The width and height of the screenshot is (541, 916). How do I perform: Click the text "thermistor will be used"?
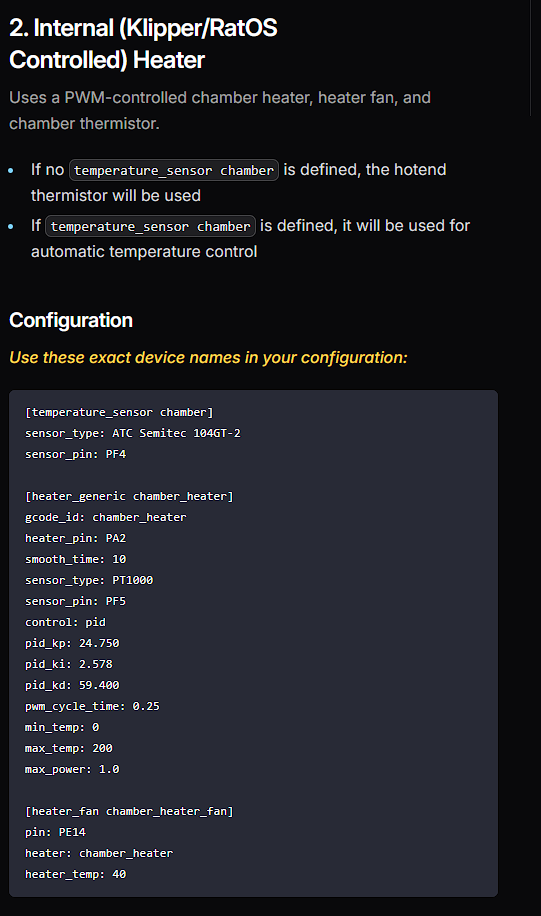coord(116,196)
